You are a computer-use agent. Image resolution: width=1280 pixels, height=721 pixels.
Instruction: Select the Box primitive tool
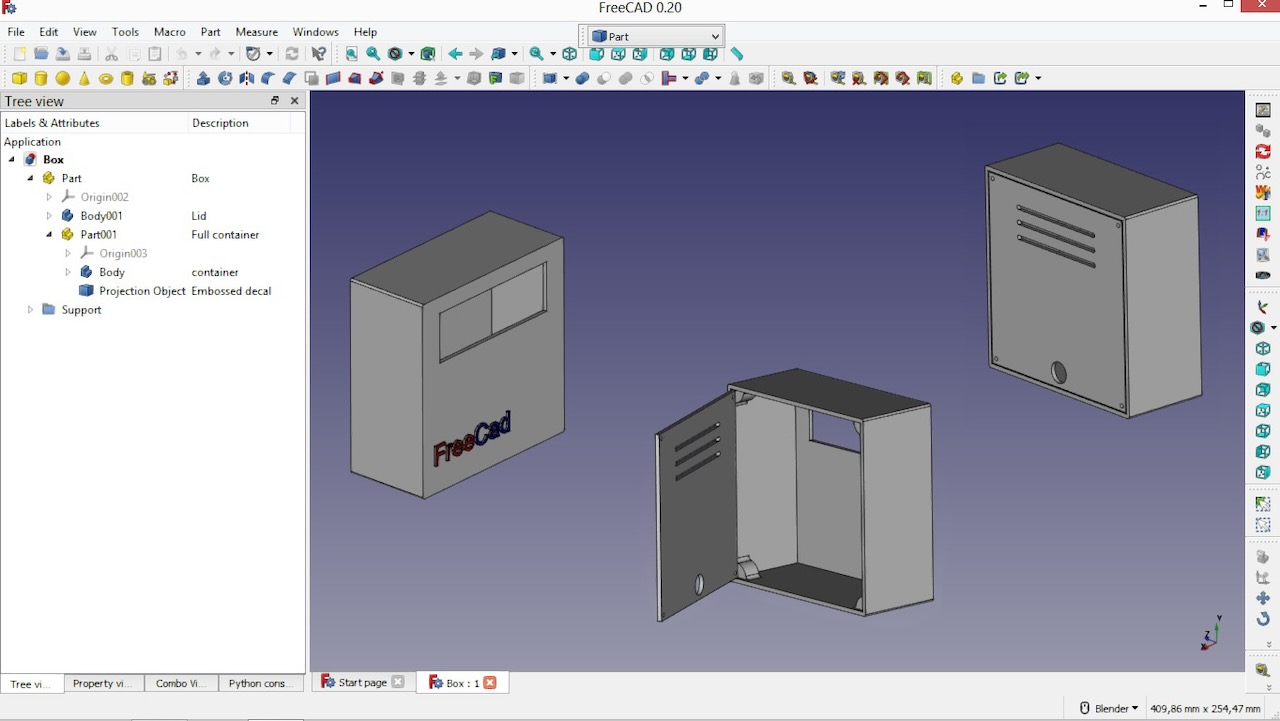[18, 78]
